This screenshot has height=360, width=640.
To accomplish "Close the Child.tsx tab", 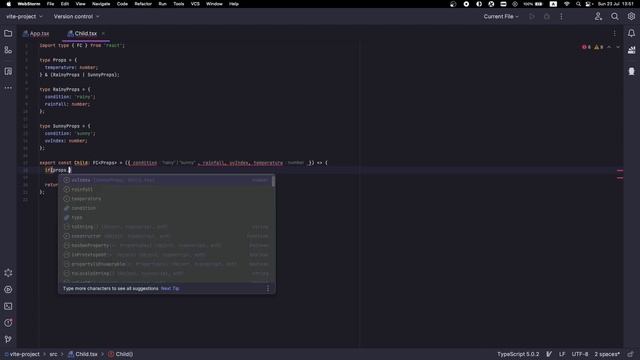I will coord(103,33).
